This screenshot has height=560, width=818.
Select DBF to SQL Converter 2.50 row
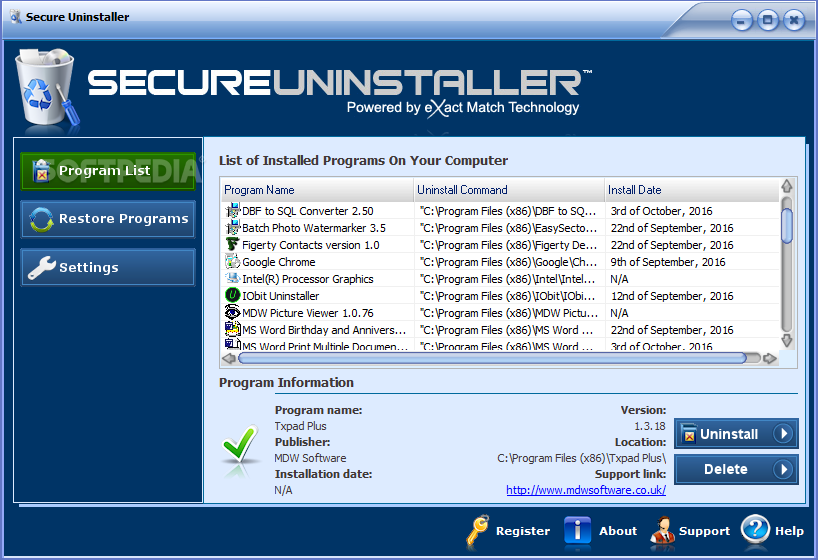tap(501, 211)
